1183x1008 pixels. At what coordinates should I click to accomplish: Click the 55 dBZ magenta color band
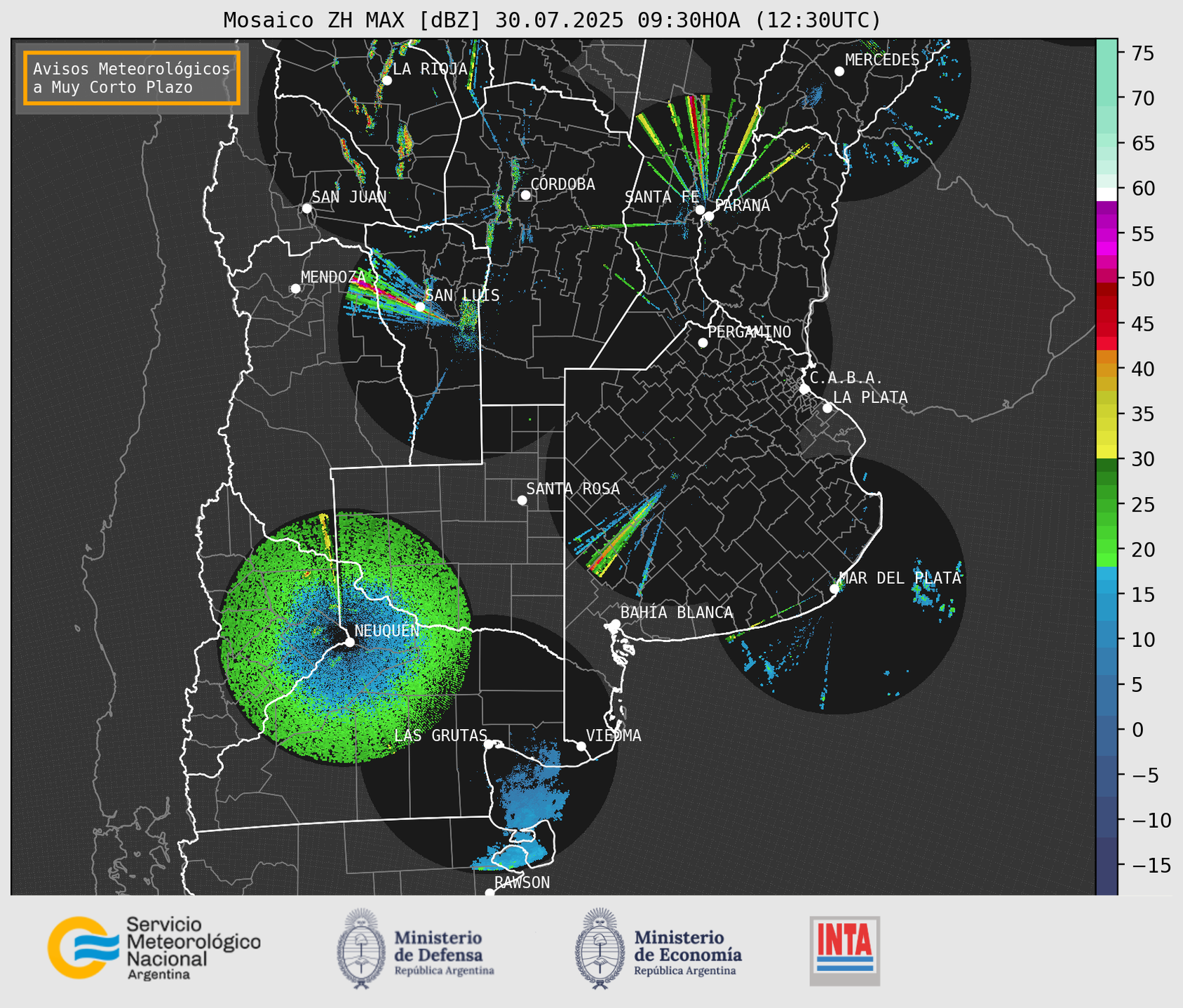1107,234
